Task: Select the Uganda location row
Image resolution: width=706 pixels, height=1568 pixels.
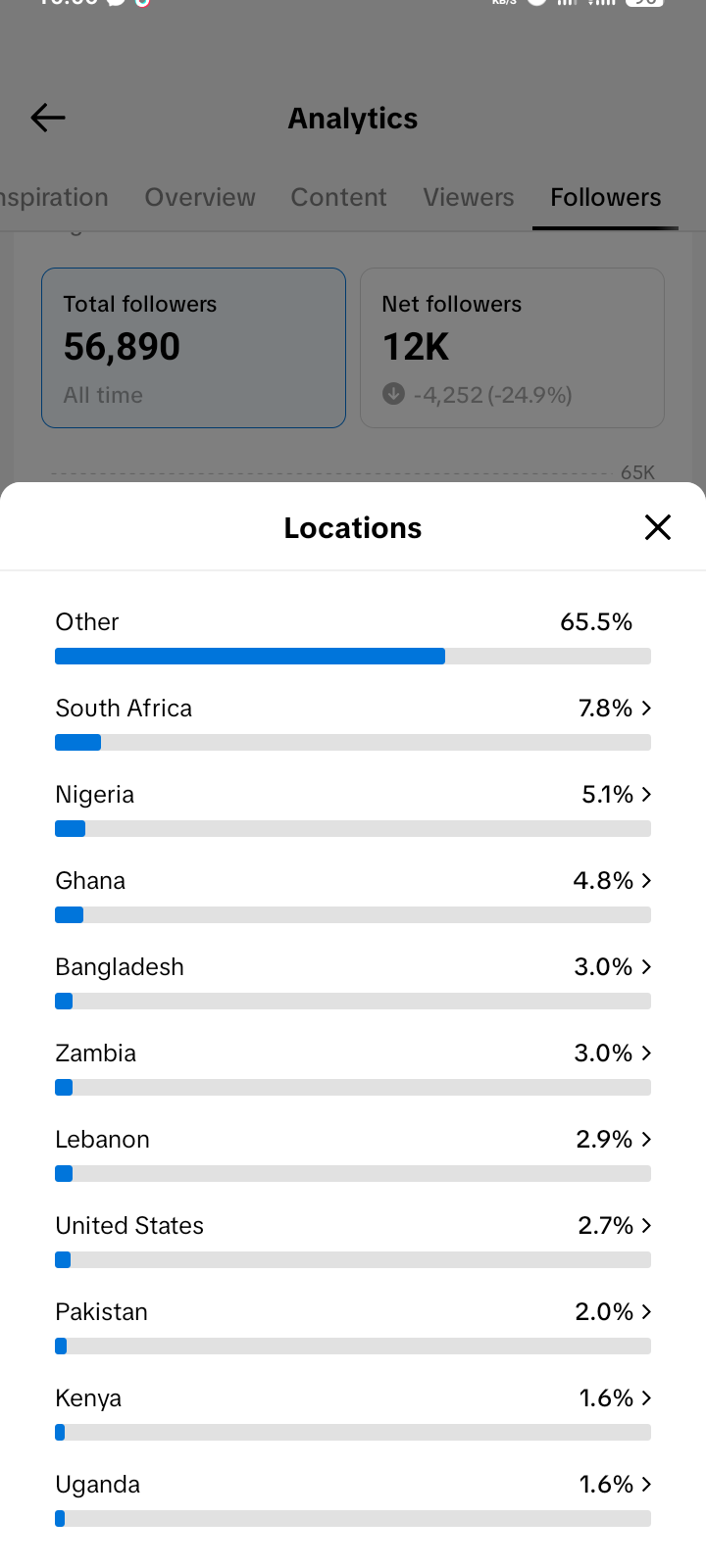Action: click(x=353, y=1497)
